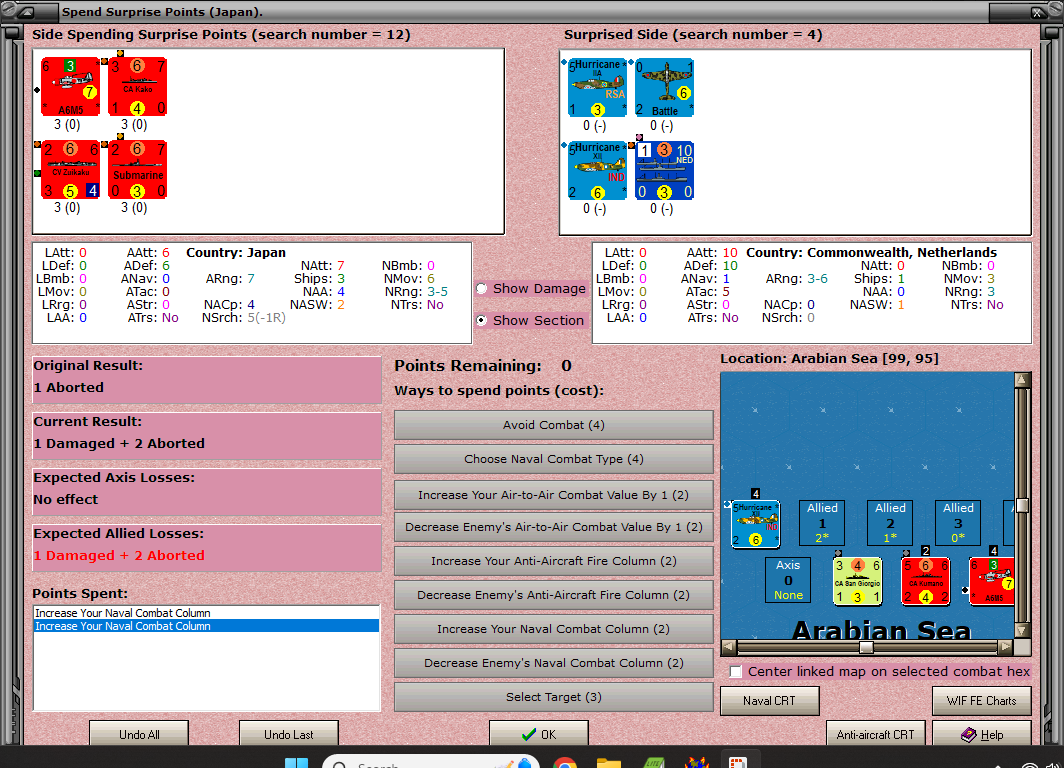Click the Allied 2 sea box section
Viewport: 1064px width, 768px height.
point(890,523)
